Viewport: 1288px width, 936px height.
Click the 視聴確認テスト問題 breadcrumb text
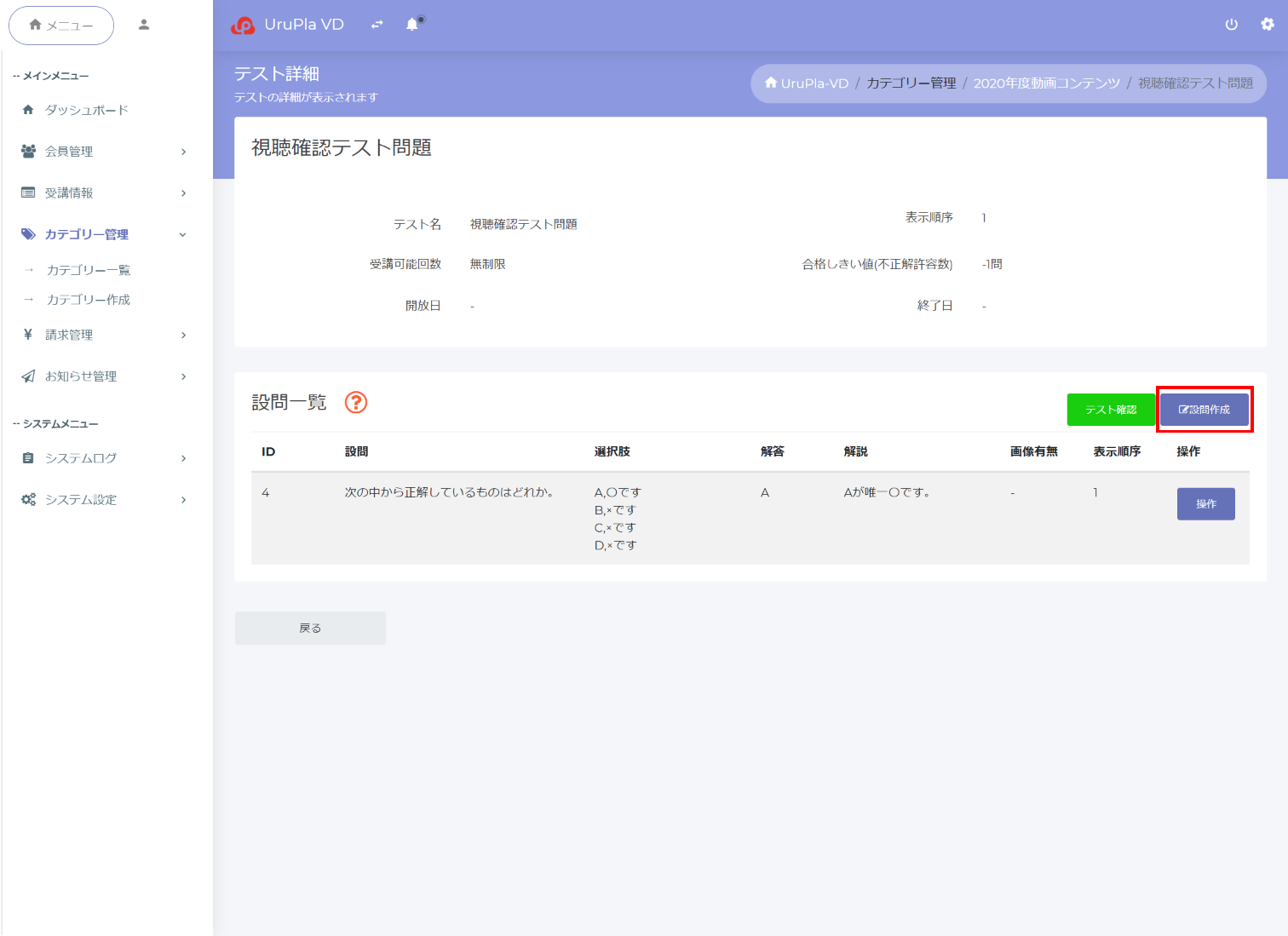(x=1196, y=83)
